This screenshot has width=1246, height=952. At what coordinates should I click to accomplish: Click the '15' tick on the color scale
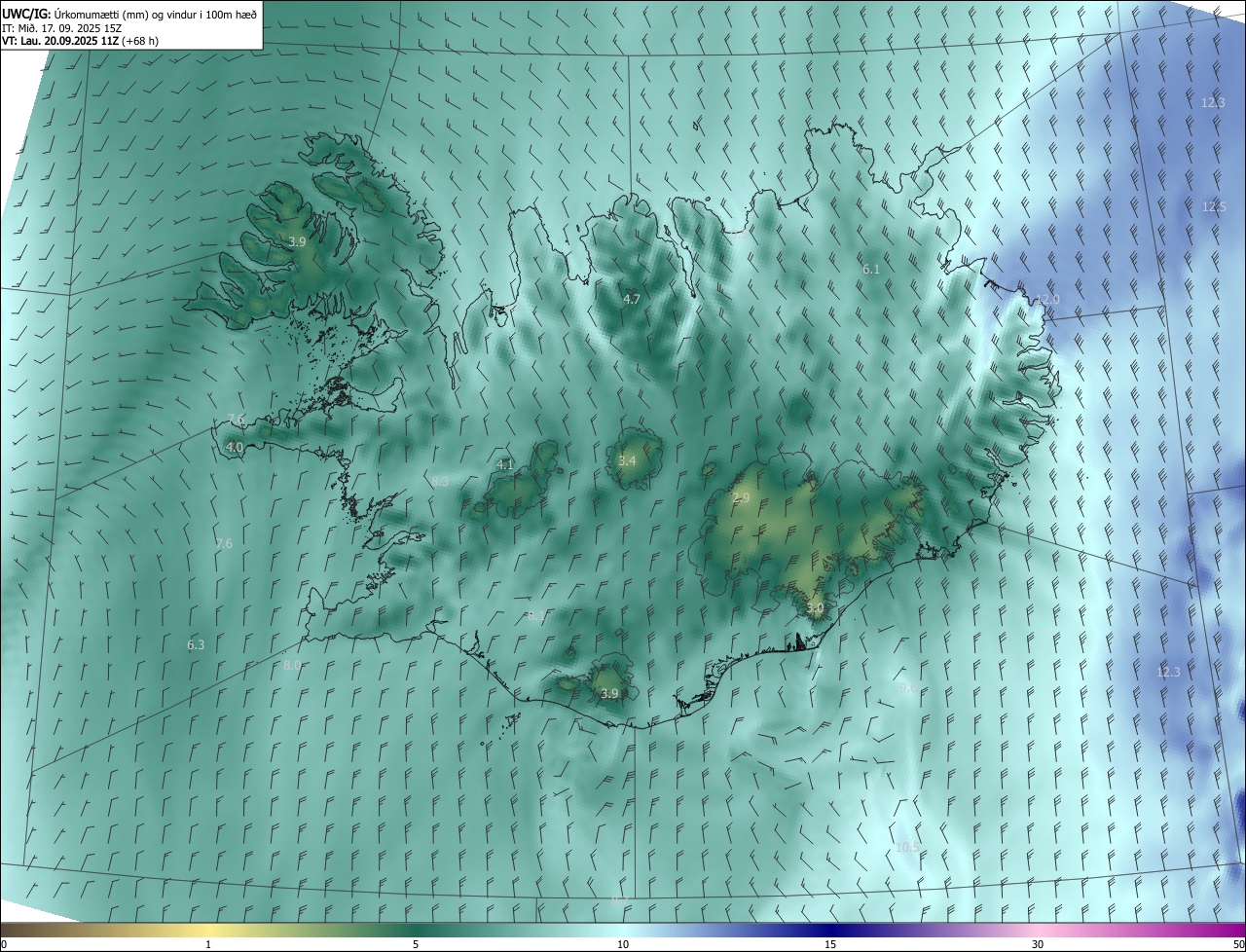pos(830,944)
